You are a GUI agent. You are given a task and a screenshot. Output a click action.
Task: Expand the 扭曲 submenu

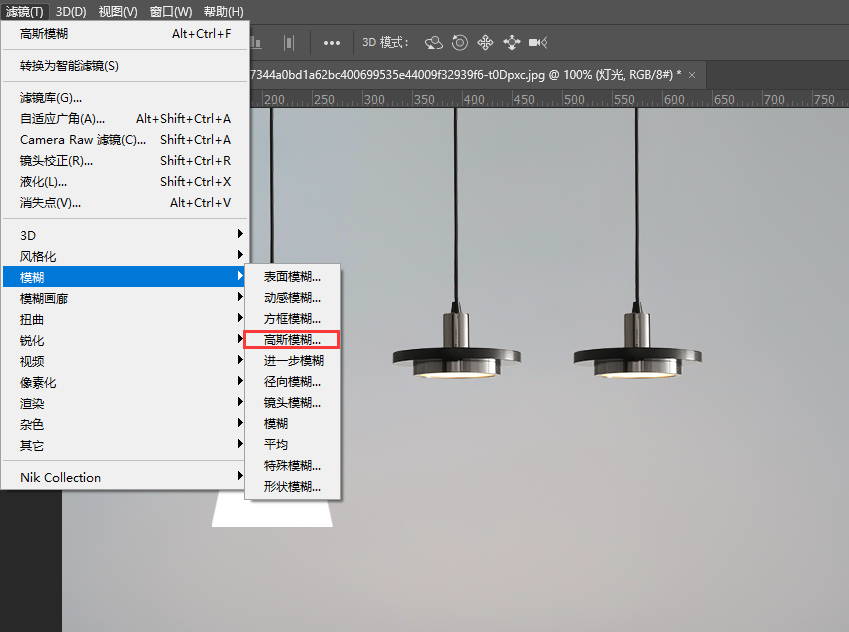[x=125, y=319]
